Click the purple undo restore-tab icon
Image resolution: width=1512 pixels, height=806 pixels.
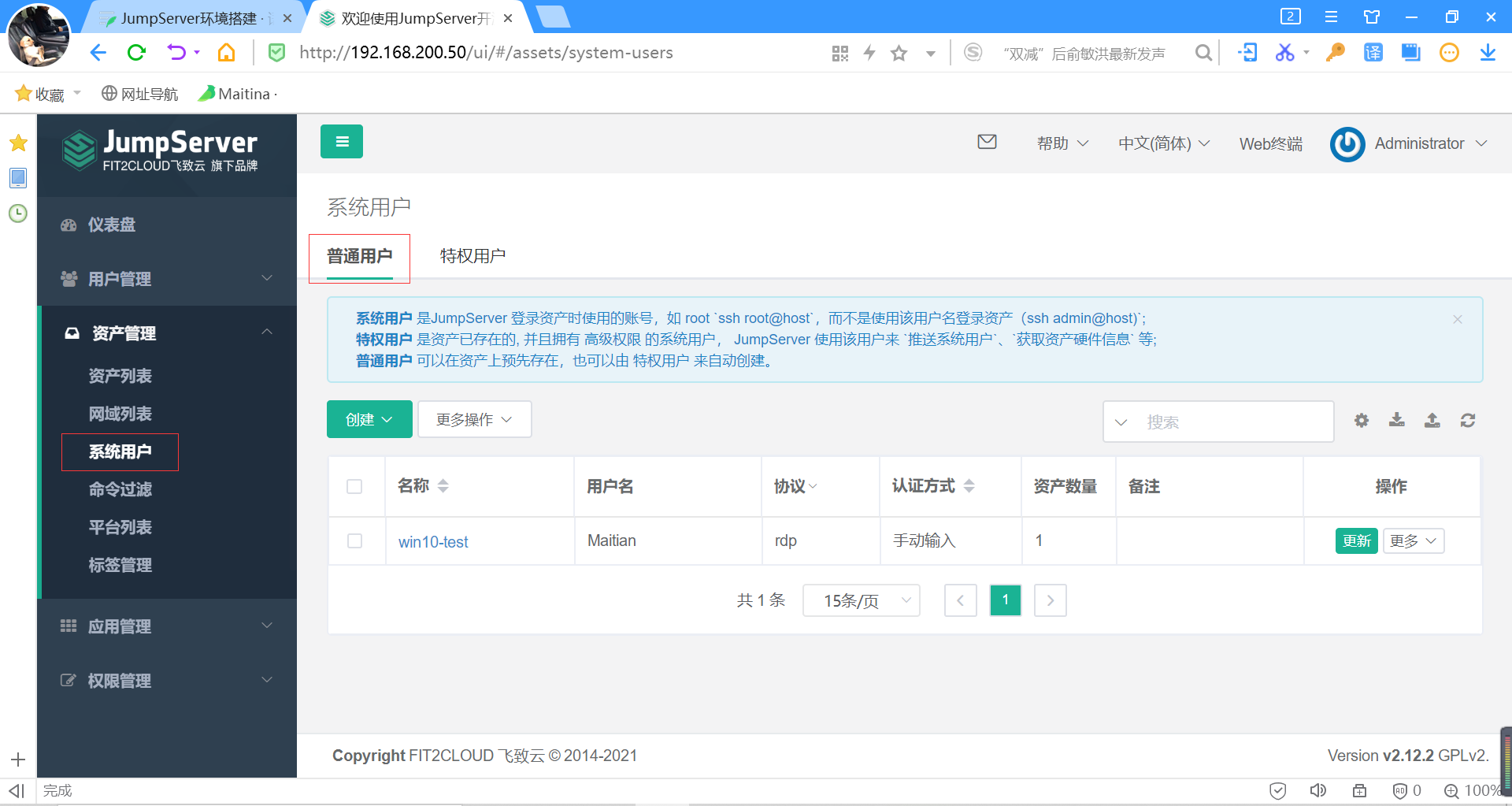(177, 53)
